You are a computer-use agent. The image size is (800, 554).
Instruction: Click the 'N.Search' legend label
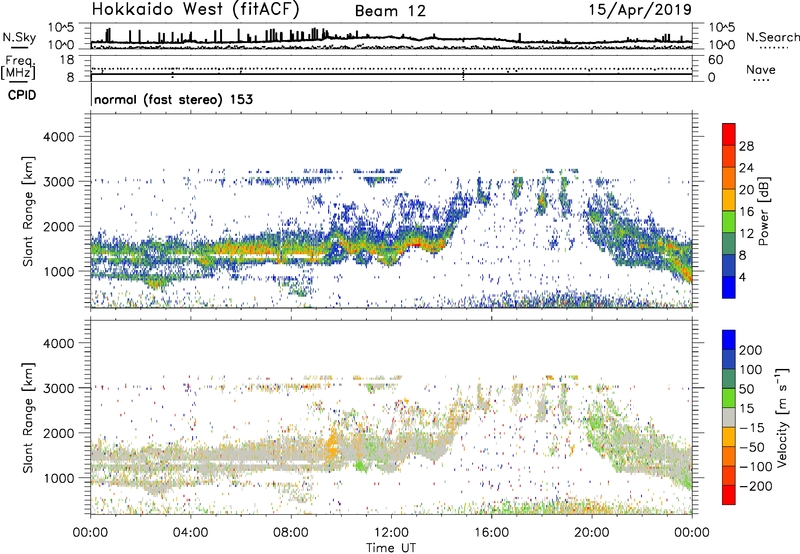click(772, 37)
